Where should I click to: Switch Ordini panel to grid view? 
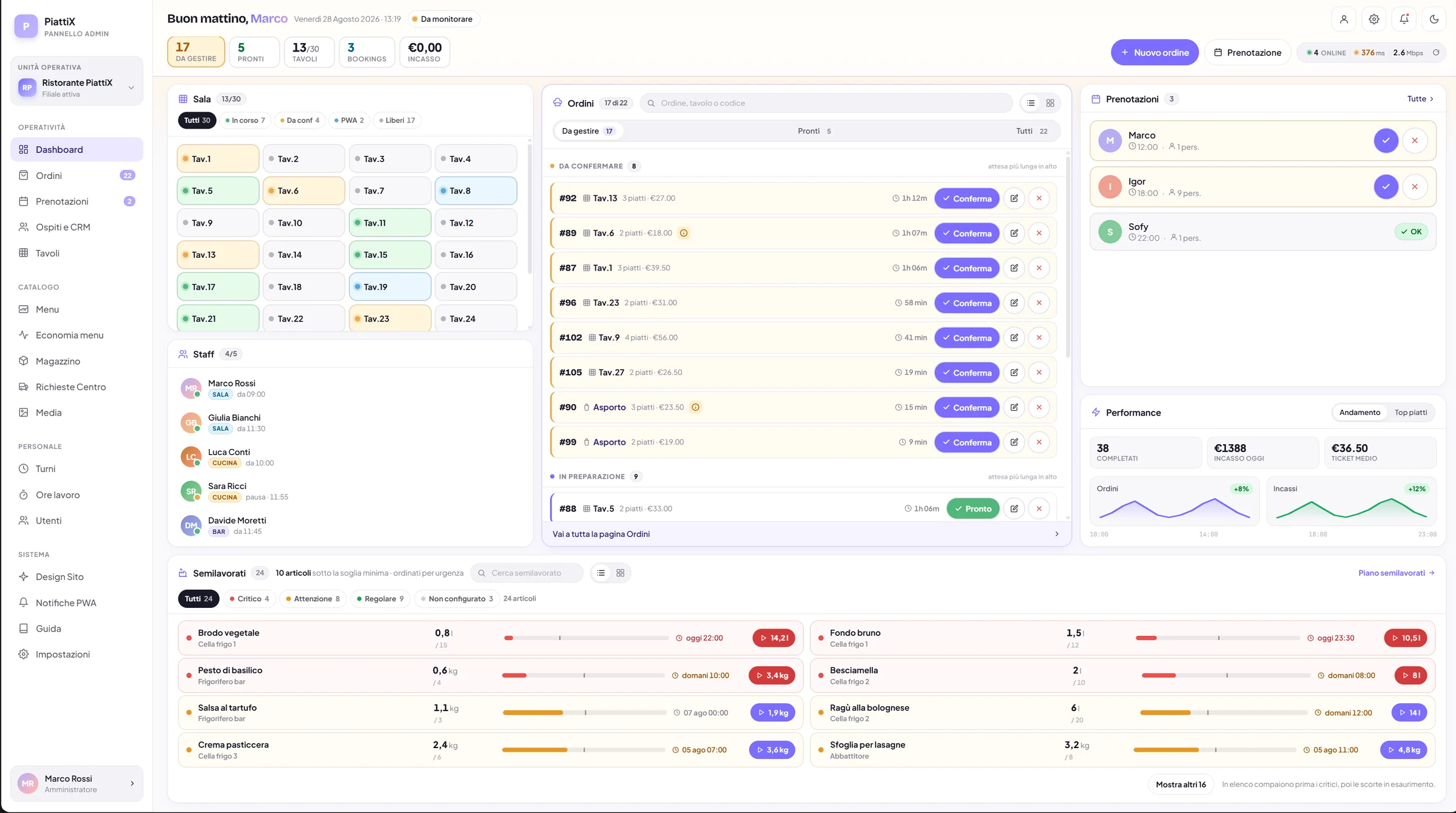tap(1050, 103)
